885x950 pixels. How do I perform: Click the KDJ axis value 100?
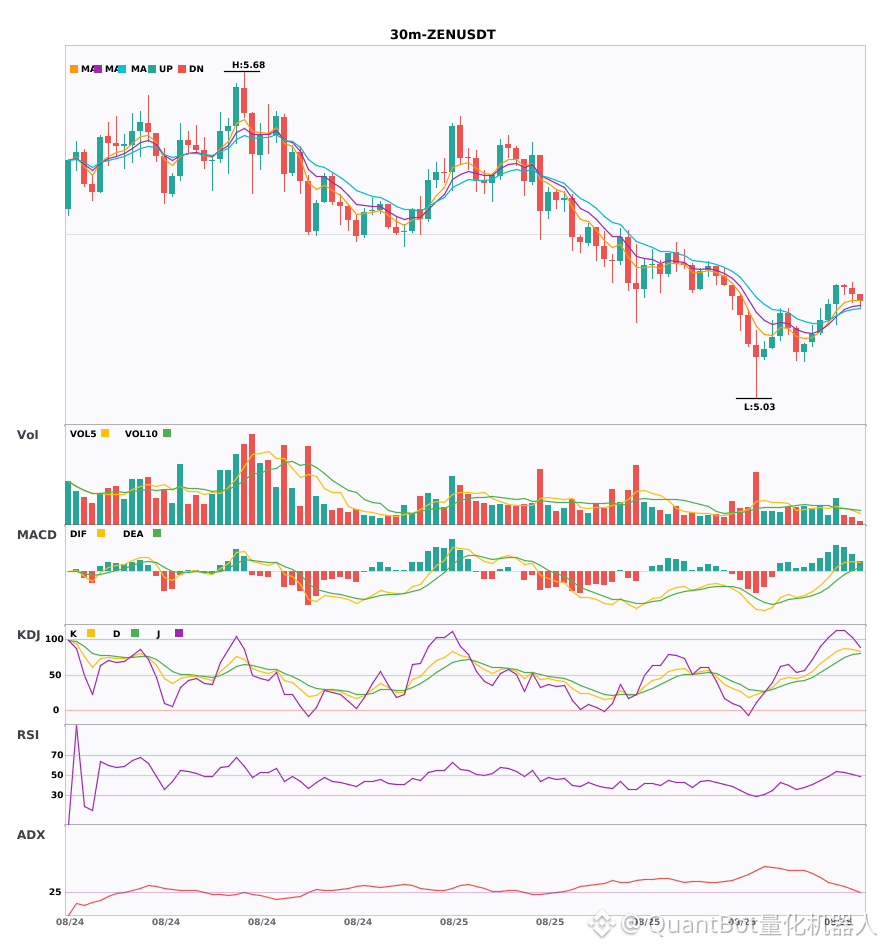point(54,639)
